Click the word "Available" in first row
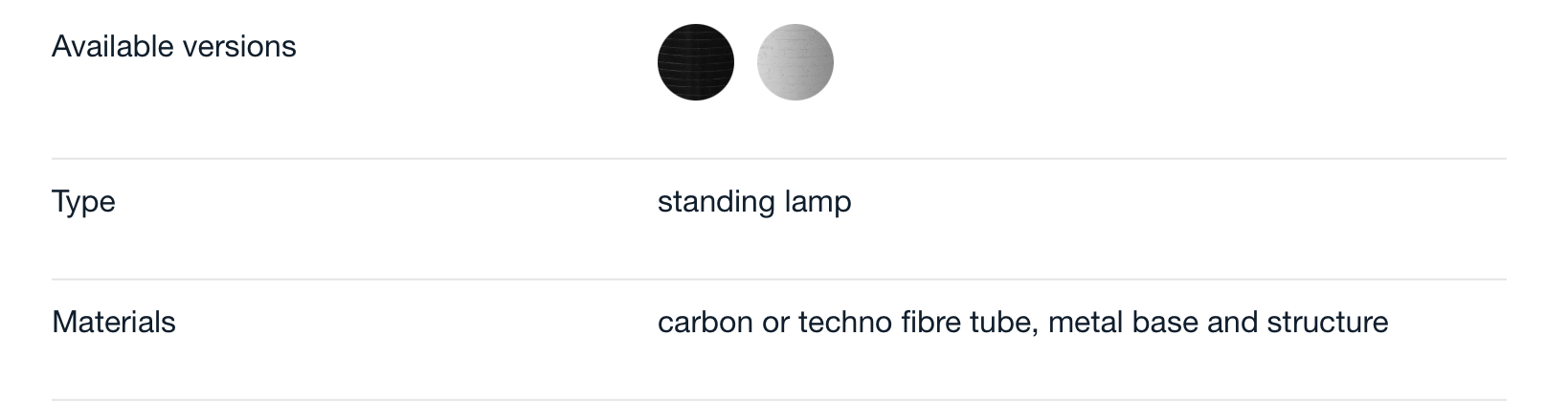1568x404 pixels. (x=116, y=46)
